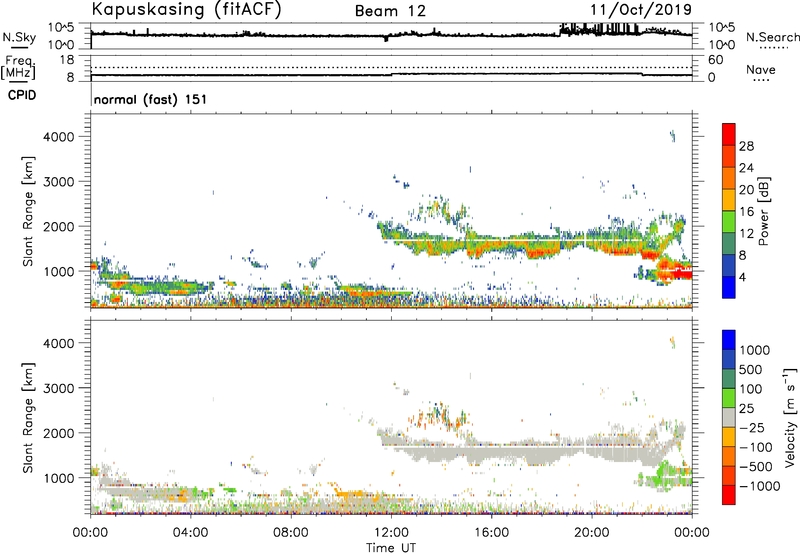Screen dimensions: 800x554
Task: Click the '3000' range tick in velocity panel
Action: [59, 388]
